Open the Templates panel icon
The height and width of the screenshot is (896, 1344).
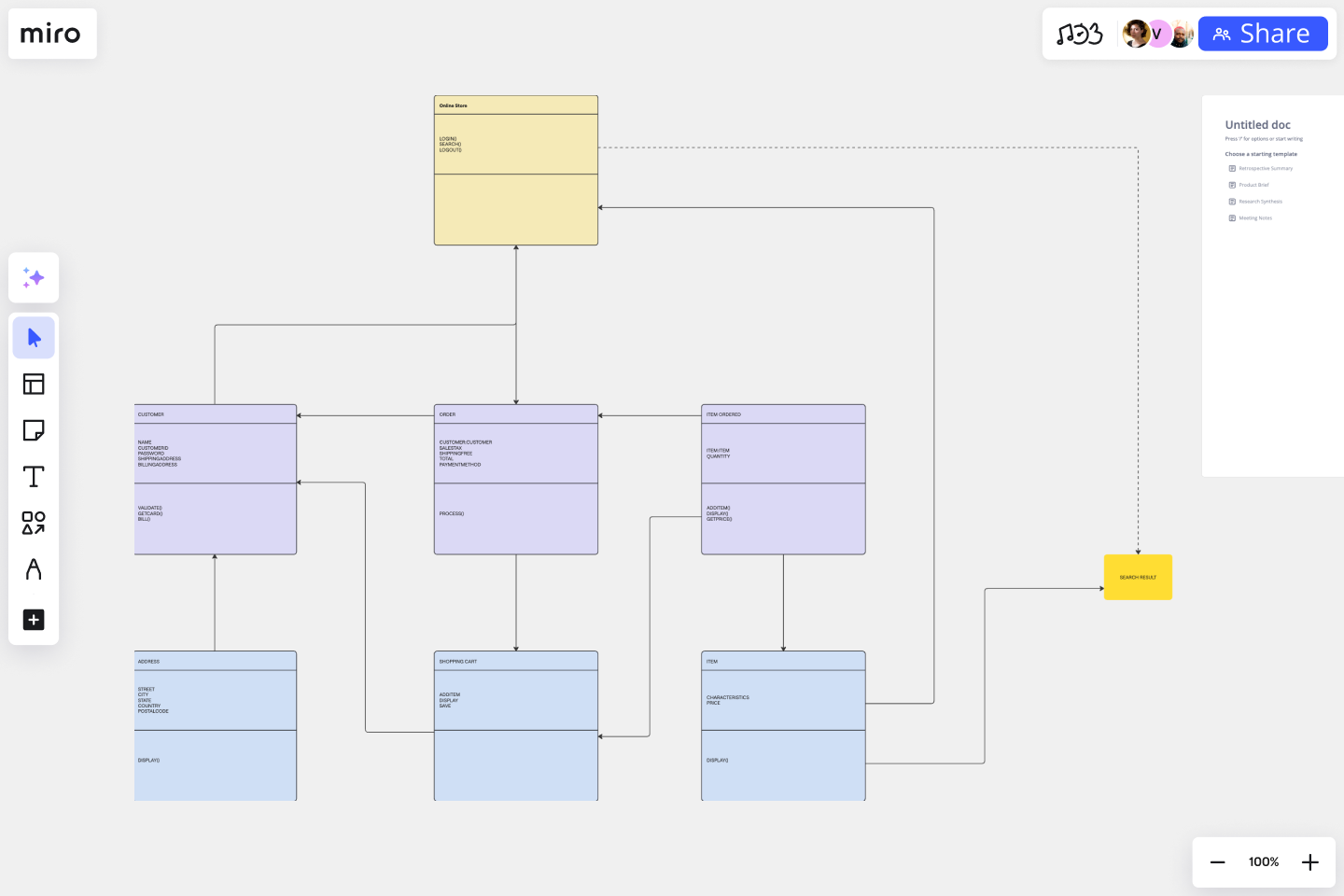point(34,384)
